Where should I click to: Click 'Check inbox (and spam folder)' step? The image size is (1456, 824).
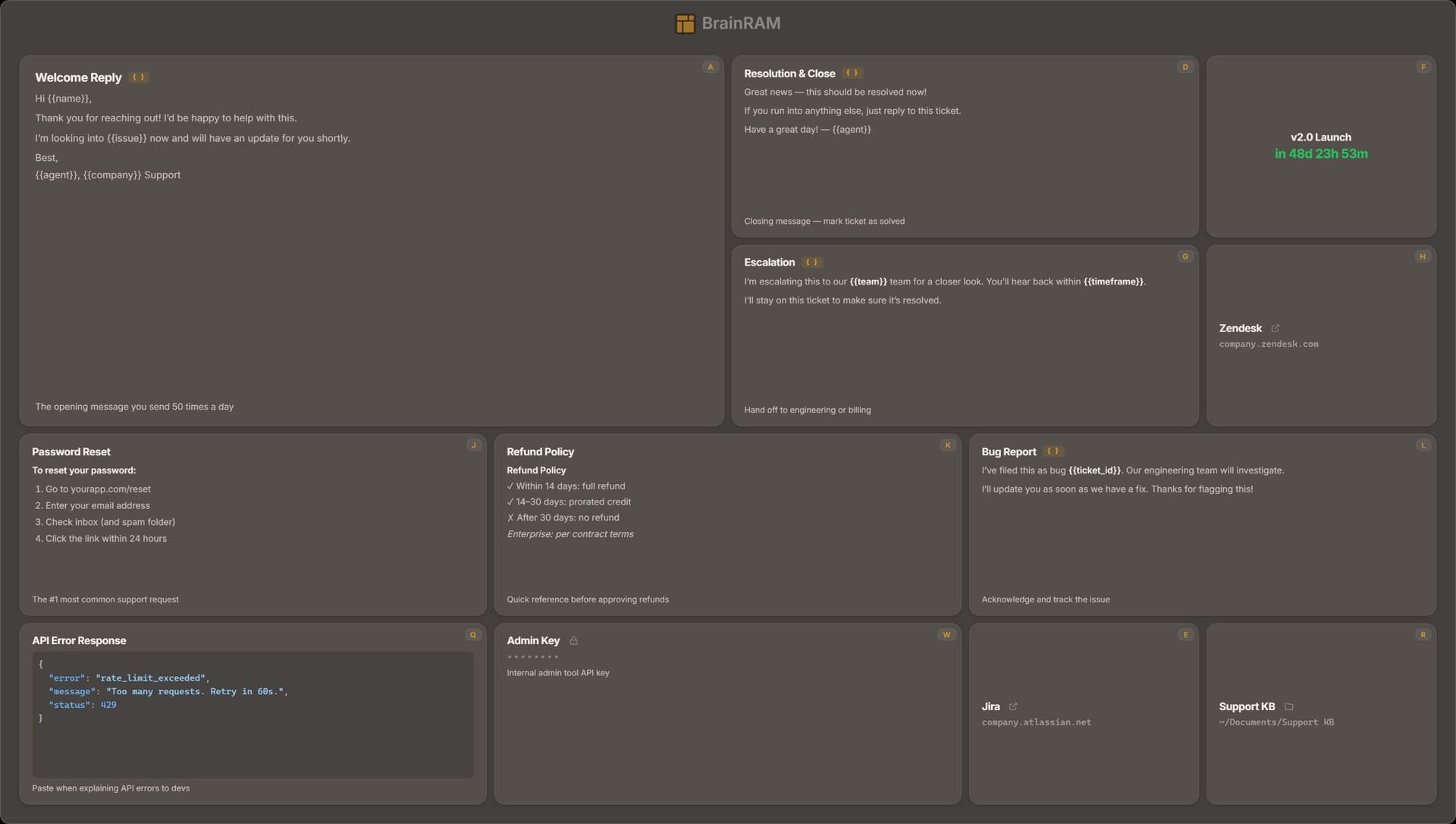click(x=110, y=523)
